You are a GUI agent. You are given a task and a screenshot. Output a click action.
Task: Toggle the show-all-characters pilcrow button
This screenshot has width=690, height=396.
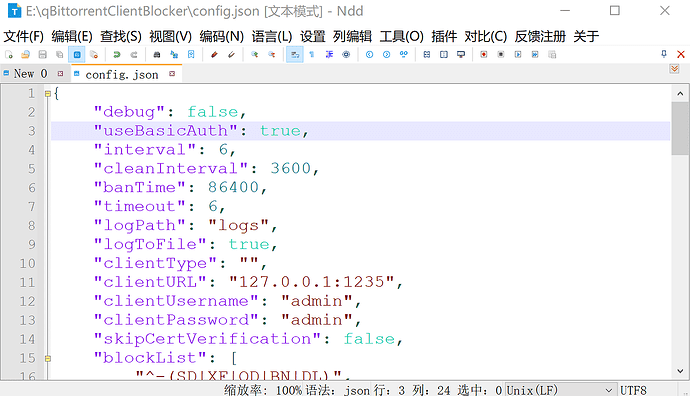pos(312,55)
